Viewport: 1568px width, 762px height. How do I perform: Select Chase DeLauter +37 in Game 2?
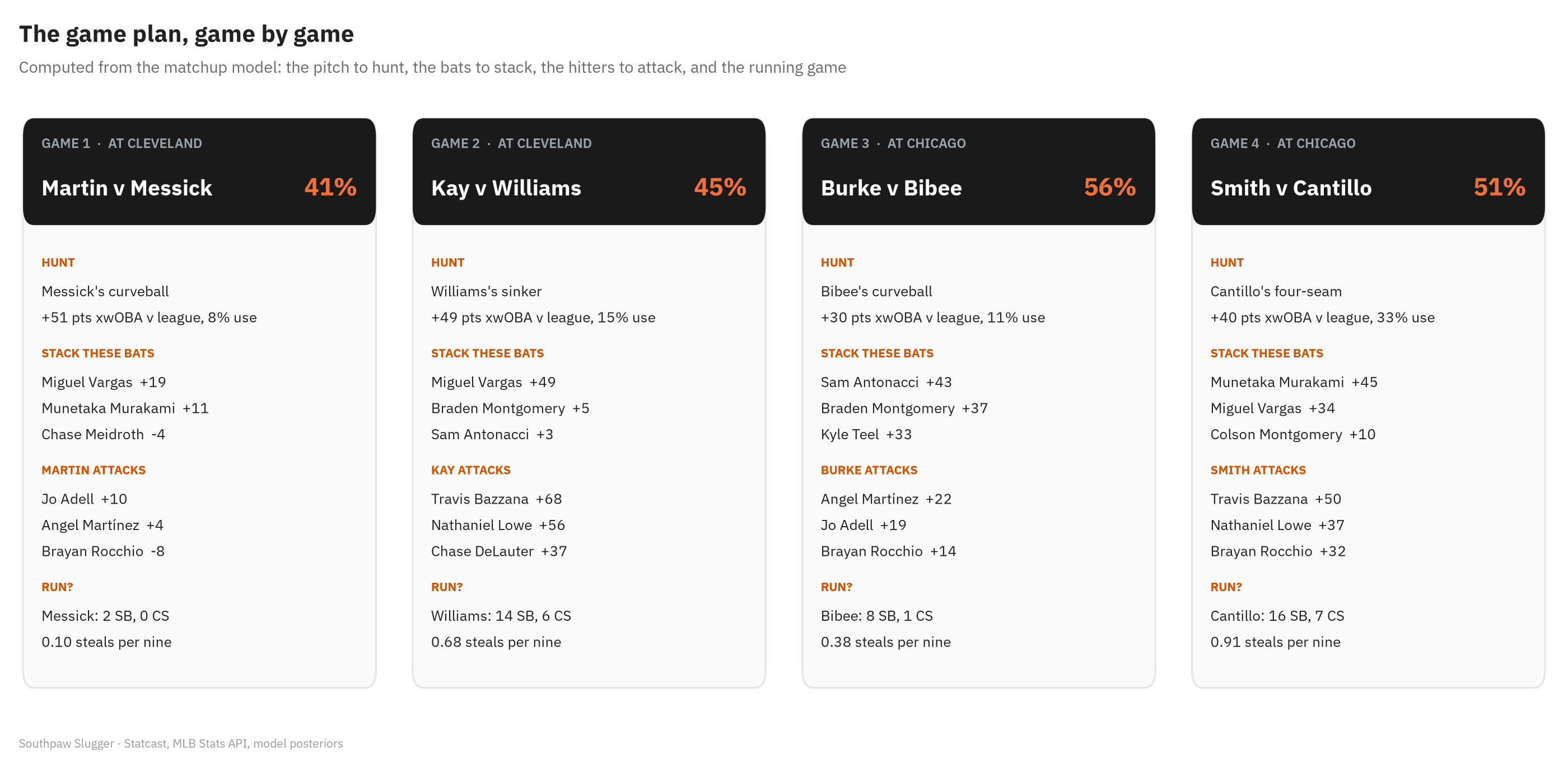[498, 551]
